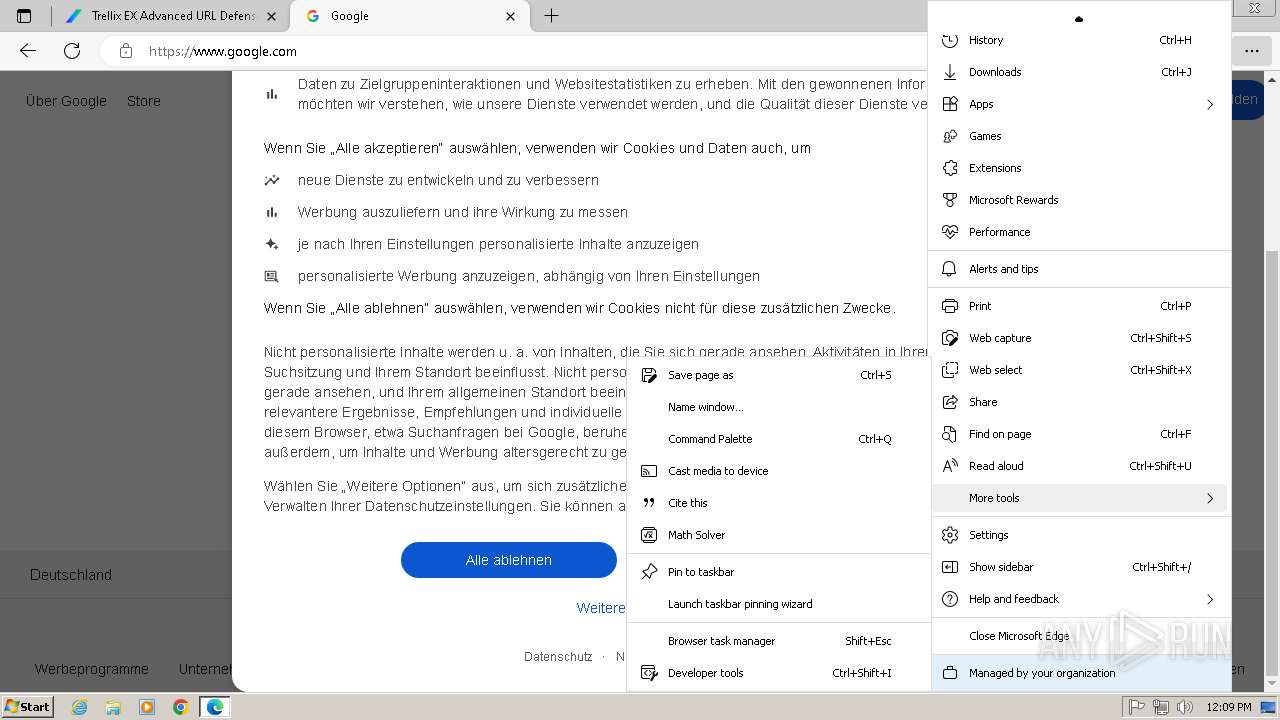Viewport: 1280px width, 720px height.
Task: Switch to the Google tab
Action: pyautogui.click(x=410, y=16)
